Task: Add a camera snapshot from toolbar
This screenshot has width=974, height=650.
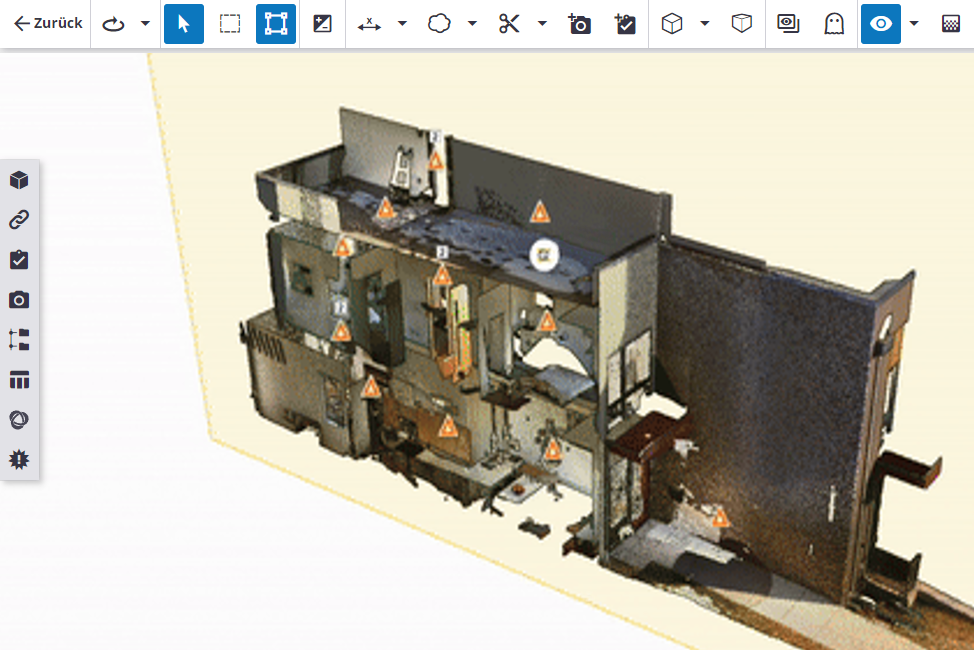Action: 579,24
